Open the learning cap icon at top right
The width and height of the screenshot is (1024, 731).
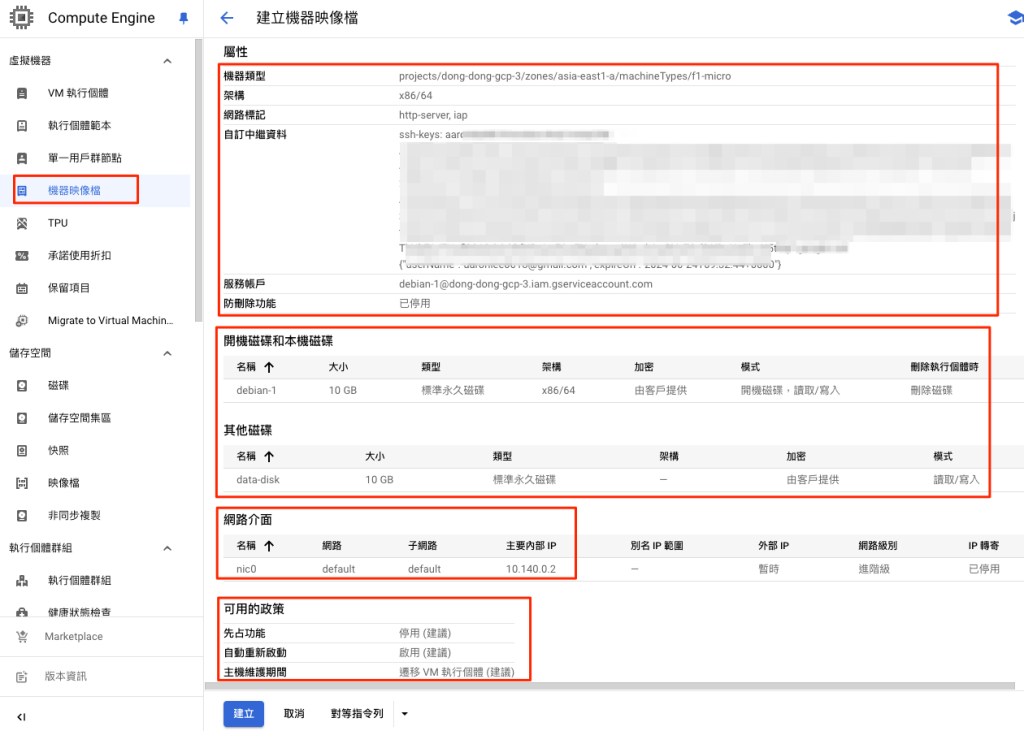(x=1016, y=18)
